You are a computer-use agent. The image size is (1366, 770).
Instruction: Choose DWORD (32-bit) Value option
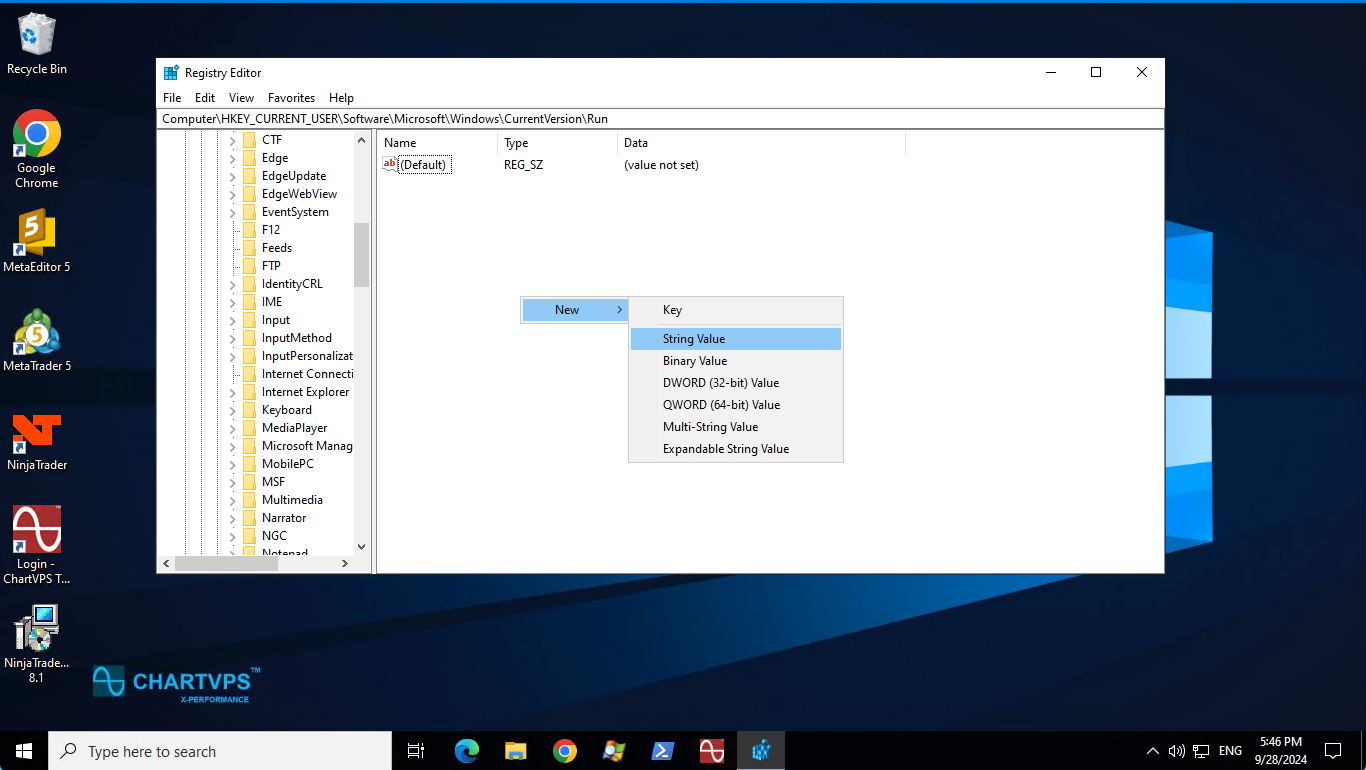720,383
